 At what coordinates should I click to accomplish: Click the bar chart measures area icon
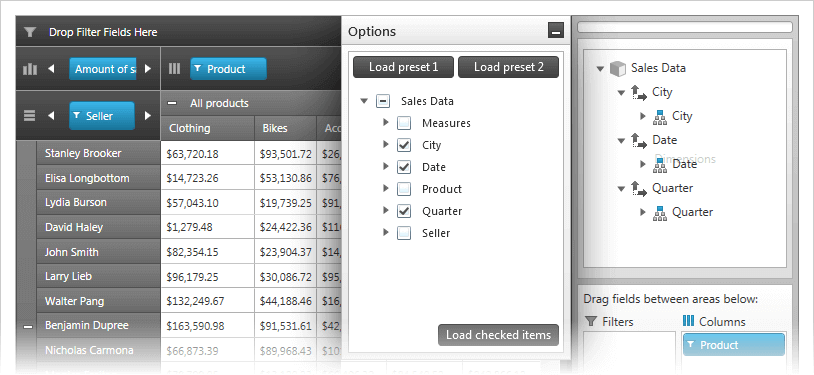click(30, 69)
